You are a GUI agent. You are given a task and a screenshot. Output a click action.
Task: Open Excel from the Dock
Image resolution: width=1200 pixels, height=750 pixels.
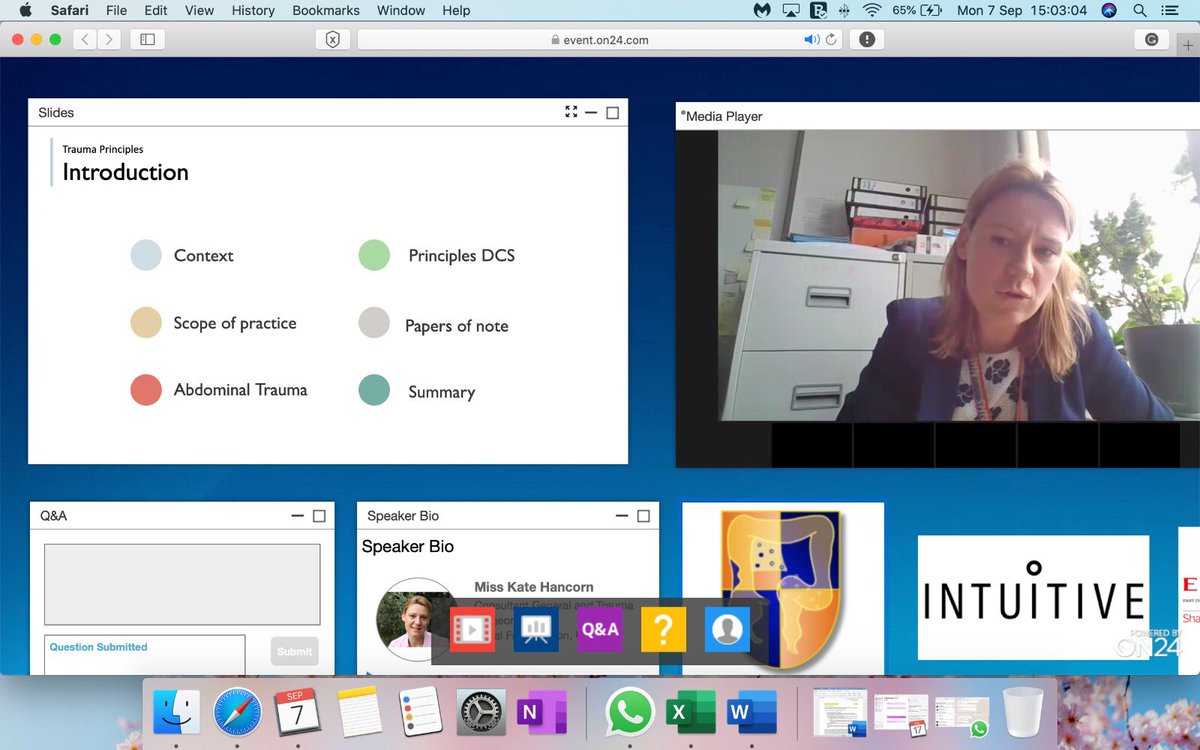pyautogui.click(x=692, y=713)
